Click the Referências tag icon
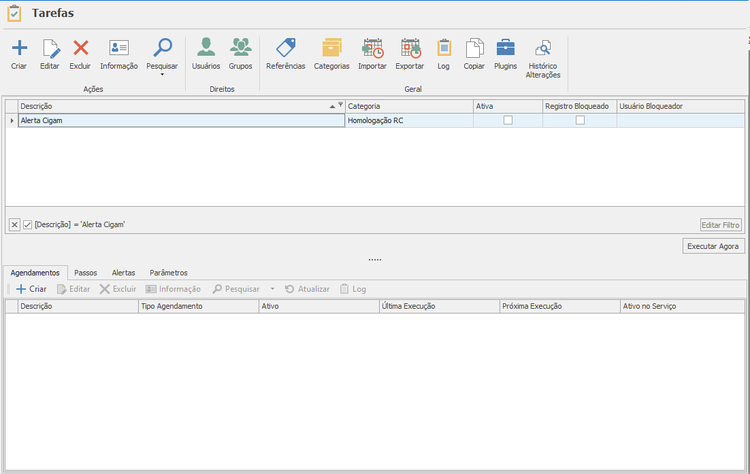The width and height of the screenshot is (750, 474). click(286, 48)
